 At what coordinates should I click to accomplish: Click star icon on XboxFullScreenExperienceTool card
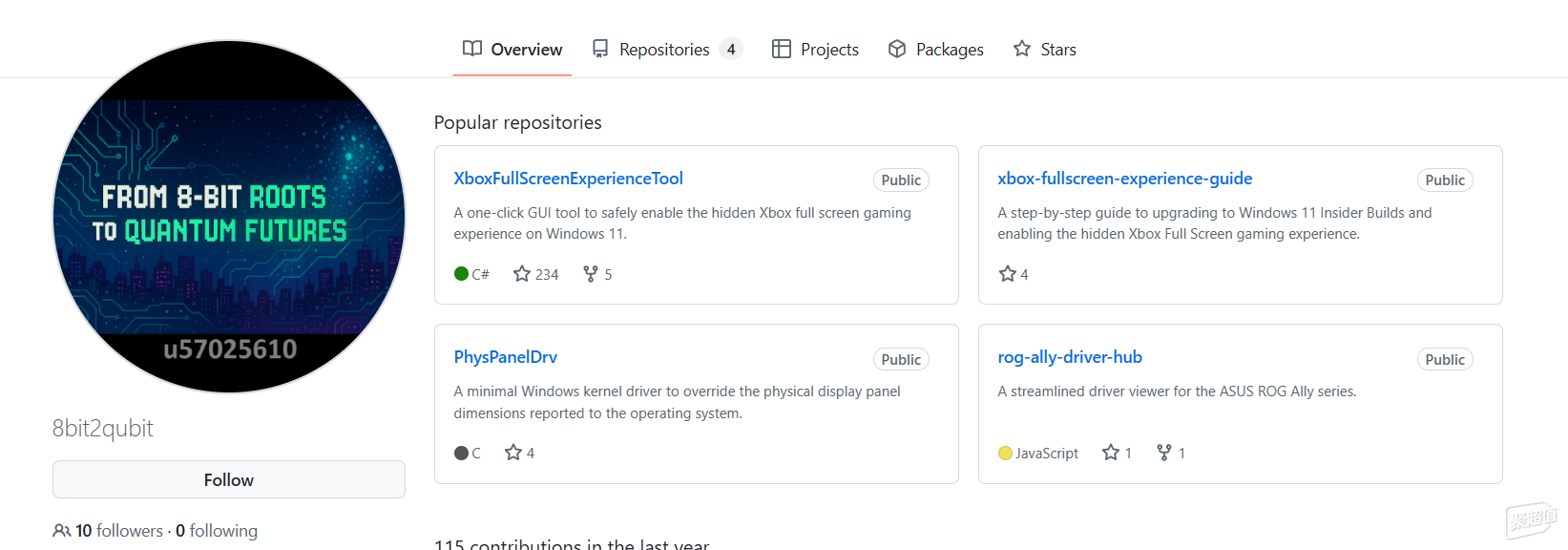[522, 274]
